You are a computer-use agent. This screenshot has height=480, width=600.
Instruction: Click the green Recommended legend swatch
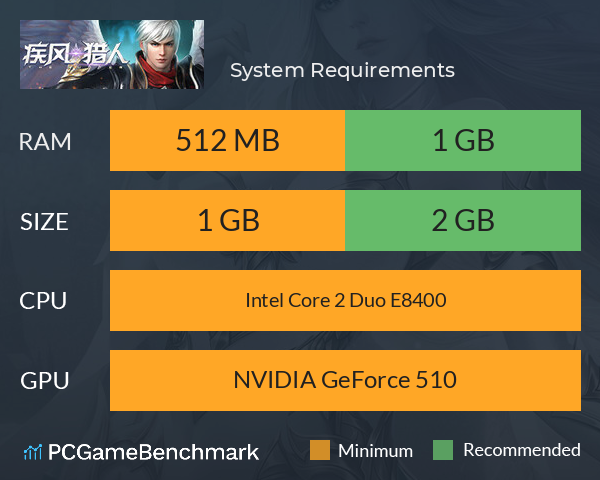443,450
